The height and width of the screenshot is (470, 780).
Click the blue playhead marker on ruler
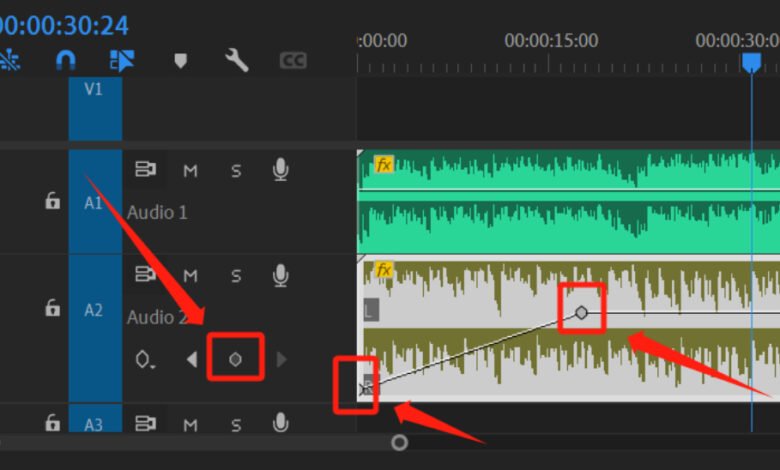tap(751, 63)
